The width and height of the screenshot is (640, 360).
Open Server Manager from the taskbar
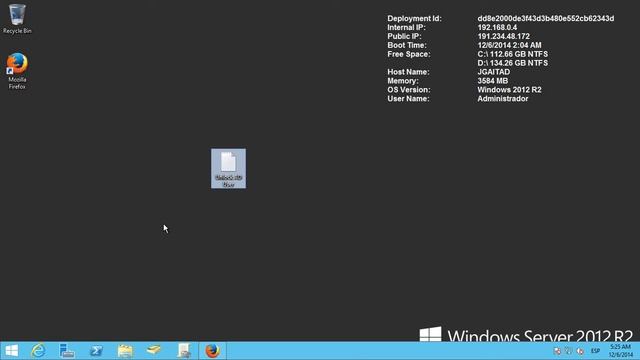click(x=67, y=351)
